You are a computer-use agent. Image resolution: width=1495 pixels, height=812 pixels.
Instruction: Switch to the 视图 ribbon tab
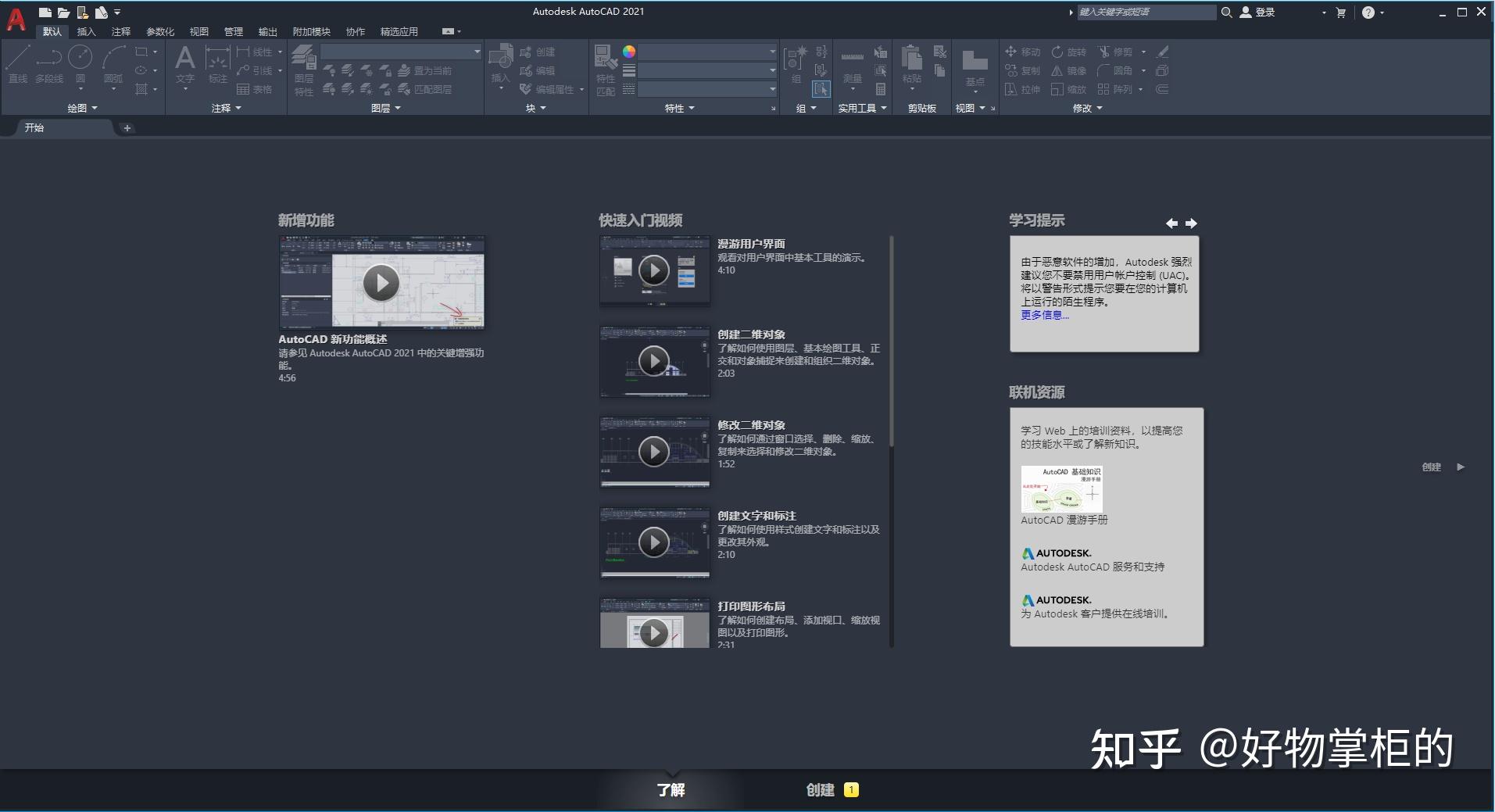198,31
